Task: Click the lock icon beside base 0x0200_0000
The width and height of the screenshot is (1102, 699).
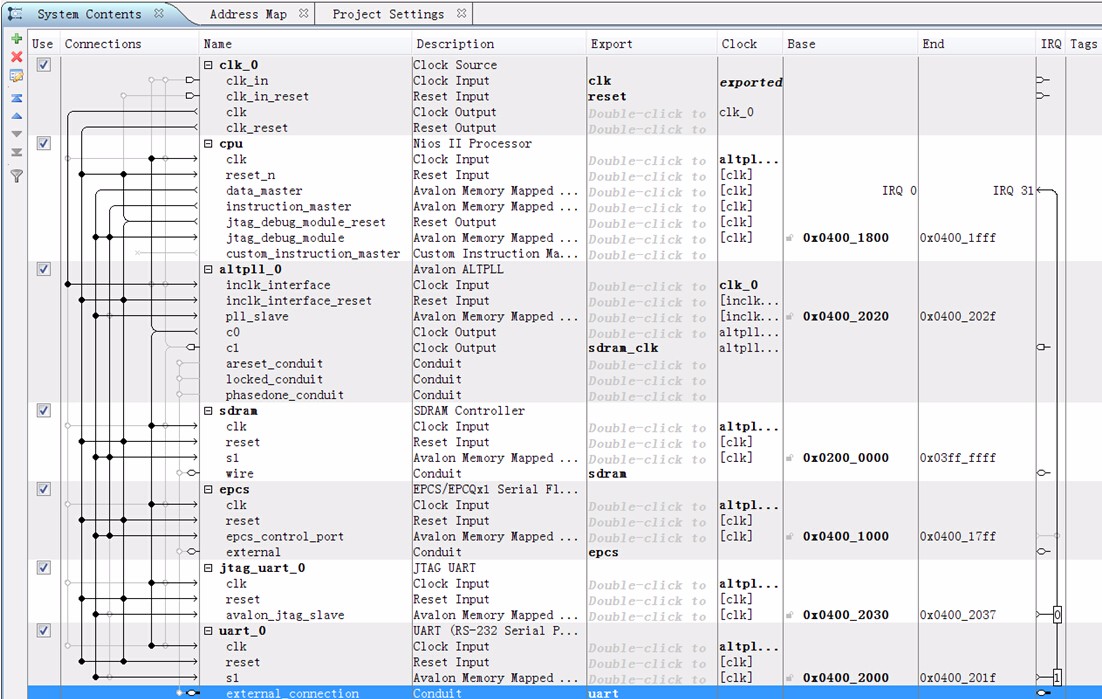Action: point(790,458)
